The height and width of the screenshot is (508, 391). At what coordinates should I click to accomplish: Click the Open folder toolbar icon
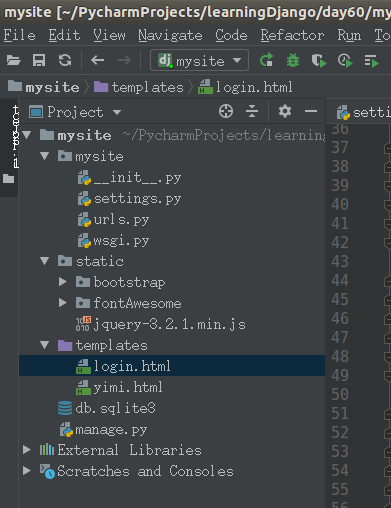(14, 60)
